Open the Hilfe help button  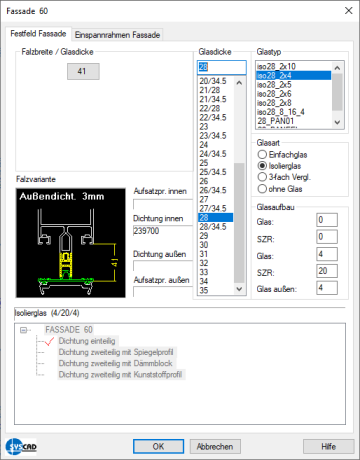328,446
